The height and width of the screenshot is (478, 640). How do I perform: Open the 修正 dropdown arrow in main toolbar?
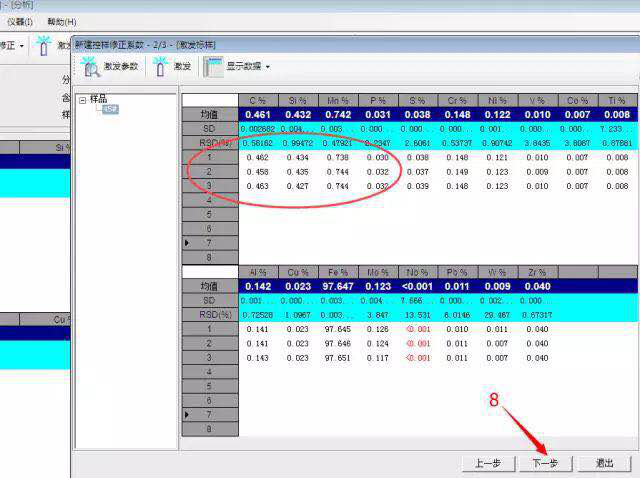pyautogui.click(x=22, y=46)
